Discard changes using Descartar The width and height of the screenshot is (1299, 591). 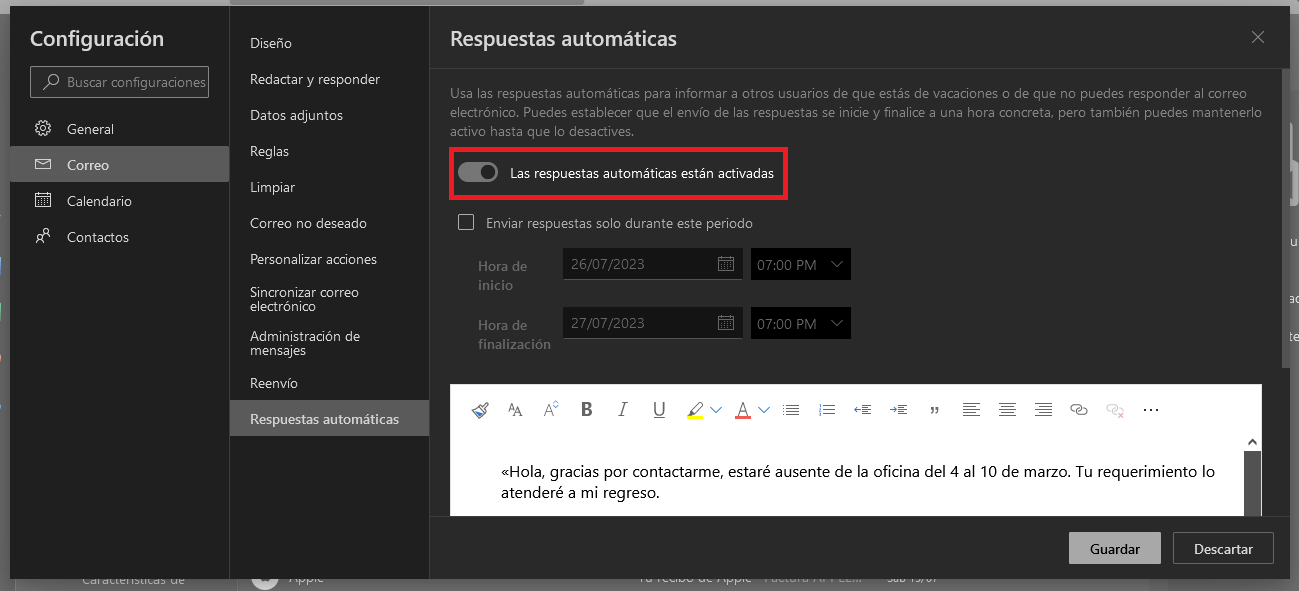(x=1222, y=548)
